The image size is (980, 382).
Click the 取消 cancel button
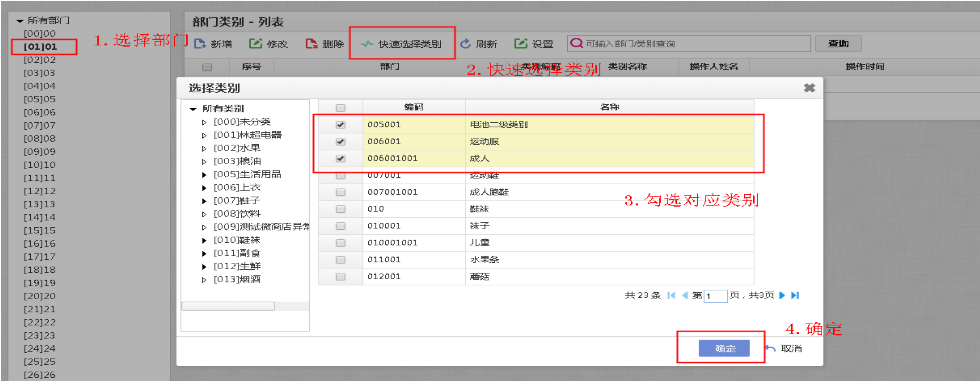[x=785, y=349]
